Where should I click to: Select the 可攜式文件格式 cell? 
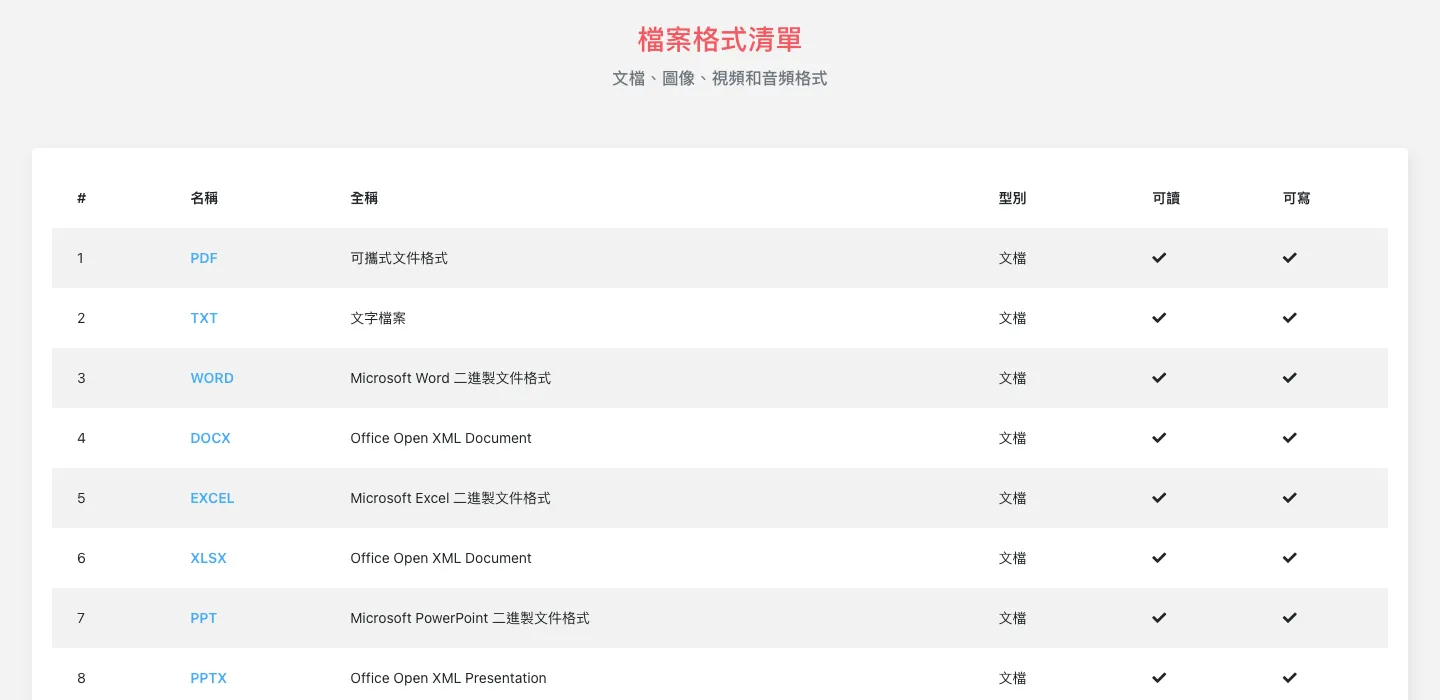(x=399, y=258)
